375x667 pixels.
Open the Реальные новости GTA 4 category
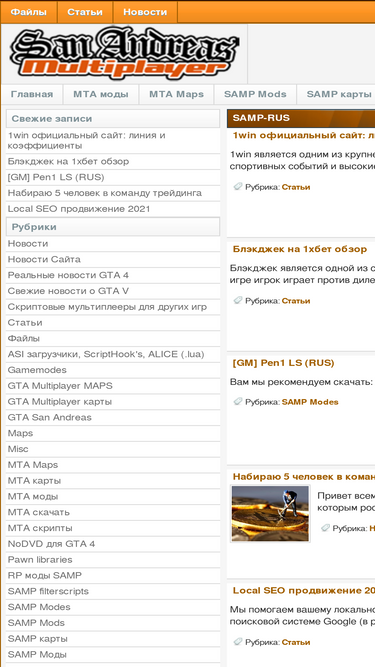(68, 275)
